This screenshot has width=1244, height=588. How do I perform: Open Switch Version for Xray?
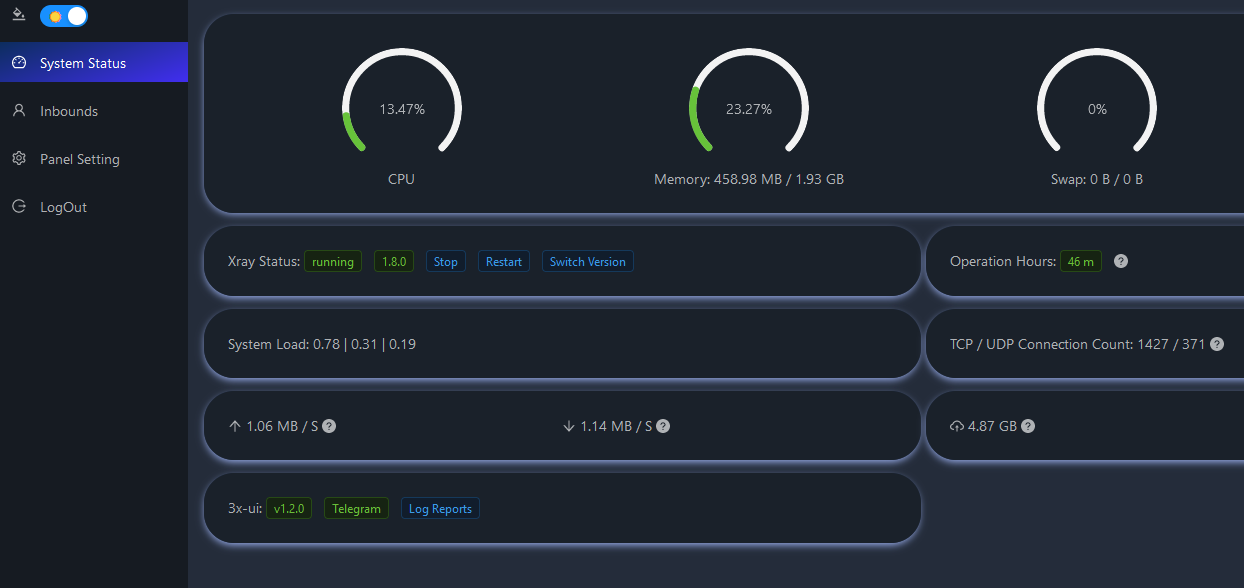pos(587,262)
